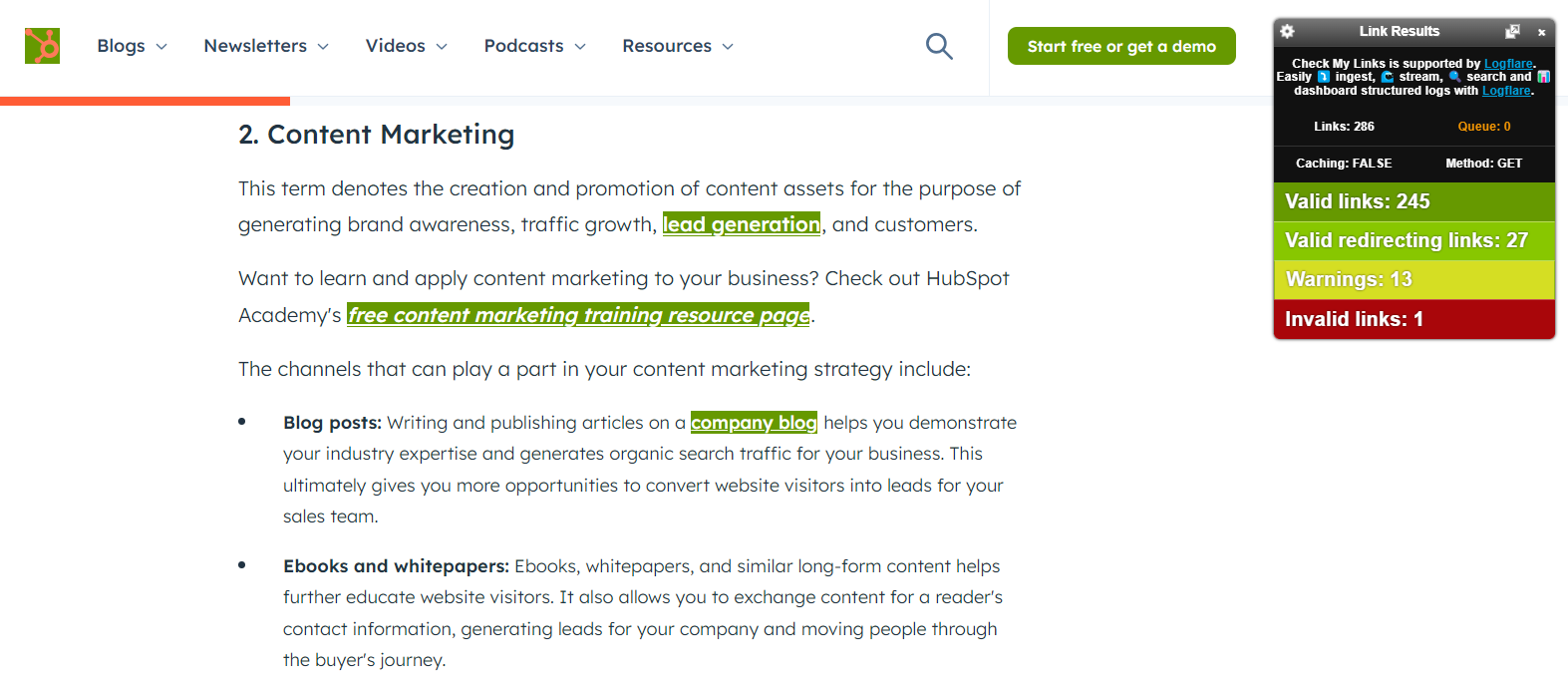The image size is (1568, 685).
Task: Click the HubSpot sprocket logo
Action: coord(42,46)
